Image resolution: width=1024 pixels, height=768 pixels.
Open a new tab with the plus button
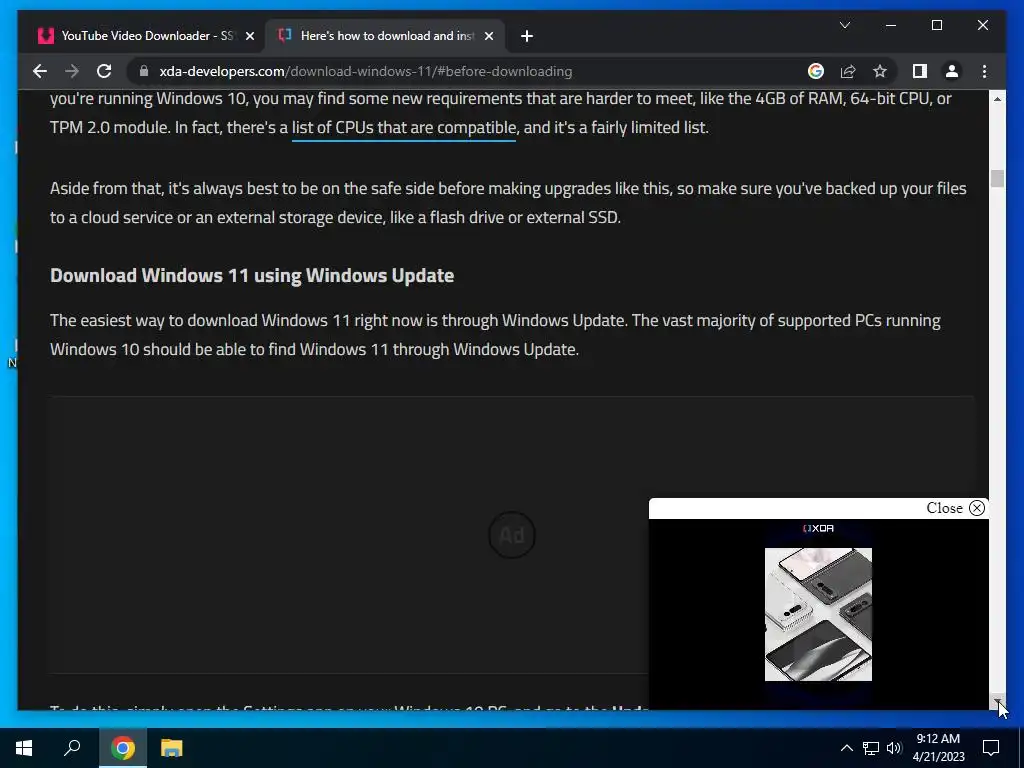click(527, 36)
